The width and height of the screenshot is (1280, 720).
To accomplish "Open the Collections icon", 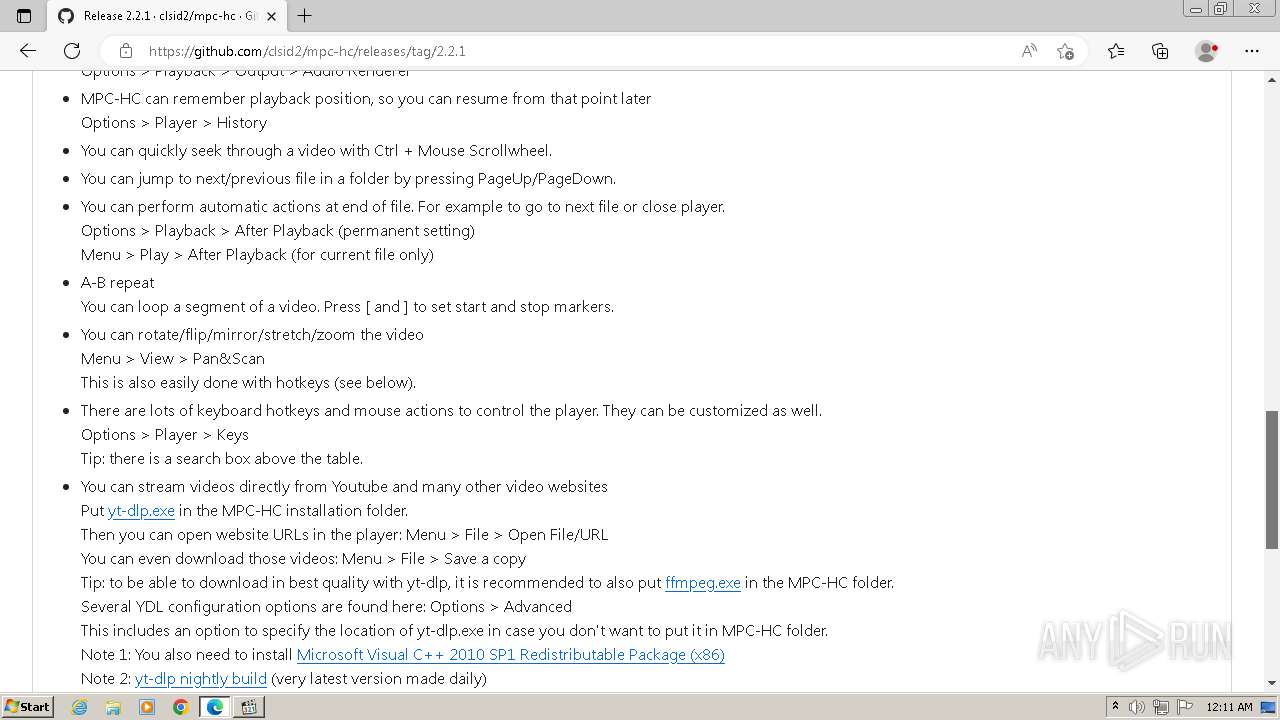I will (1160, 51).
